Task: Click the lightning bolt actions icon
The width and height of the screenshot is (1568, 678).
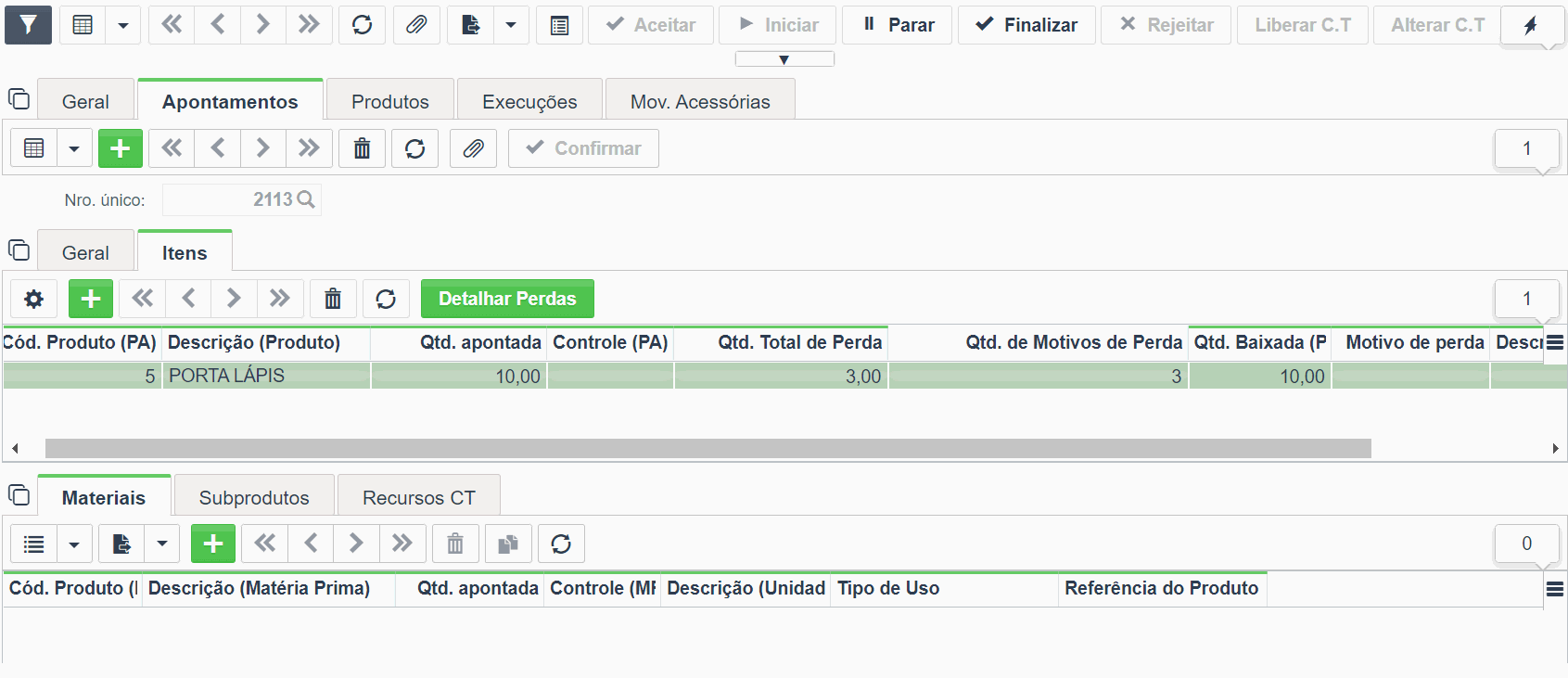Action: click(x=1531, y=25)
